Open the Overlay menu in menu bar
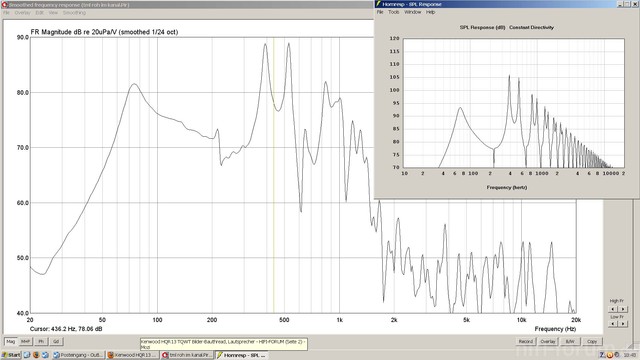 pos(22,13)
